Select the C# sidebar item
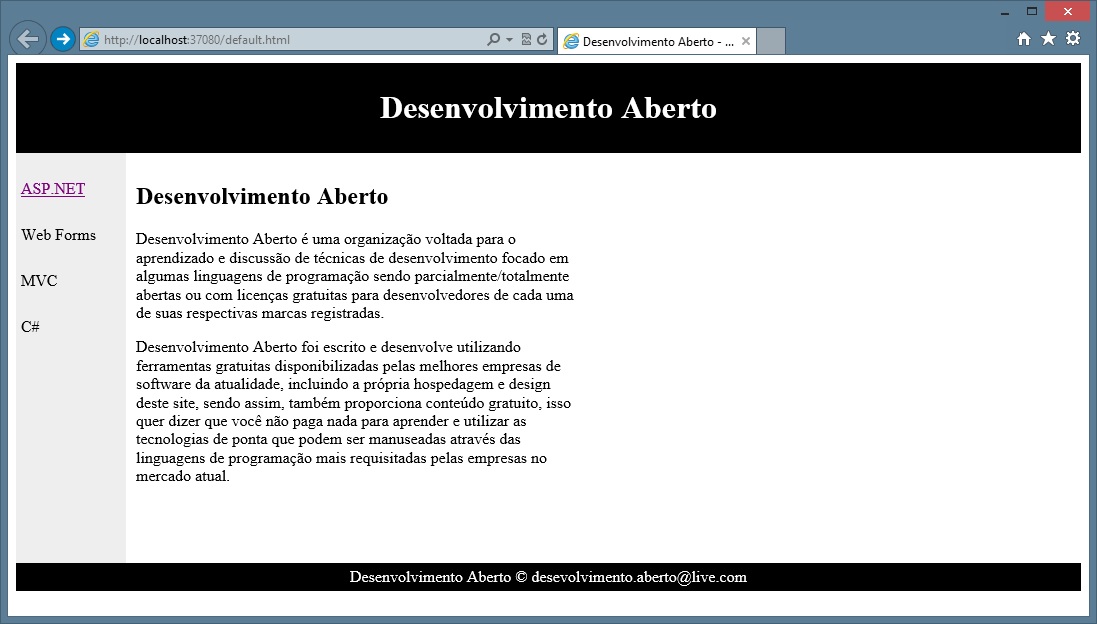 (x=30, y=328)
